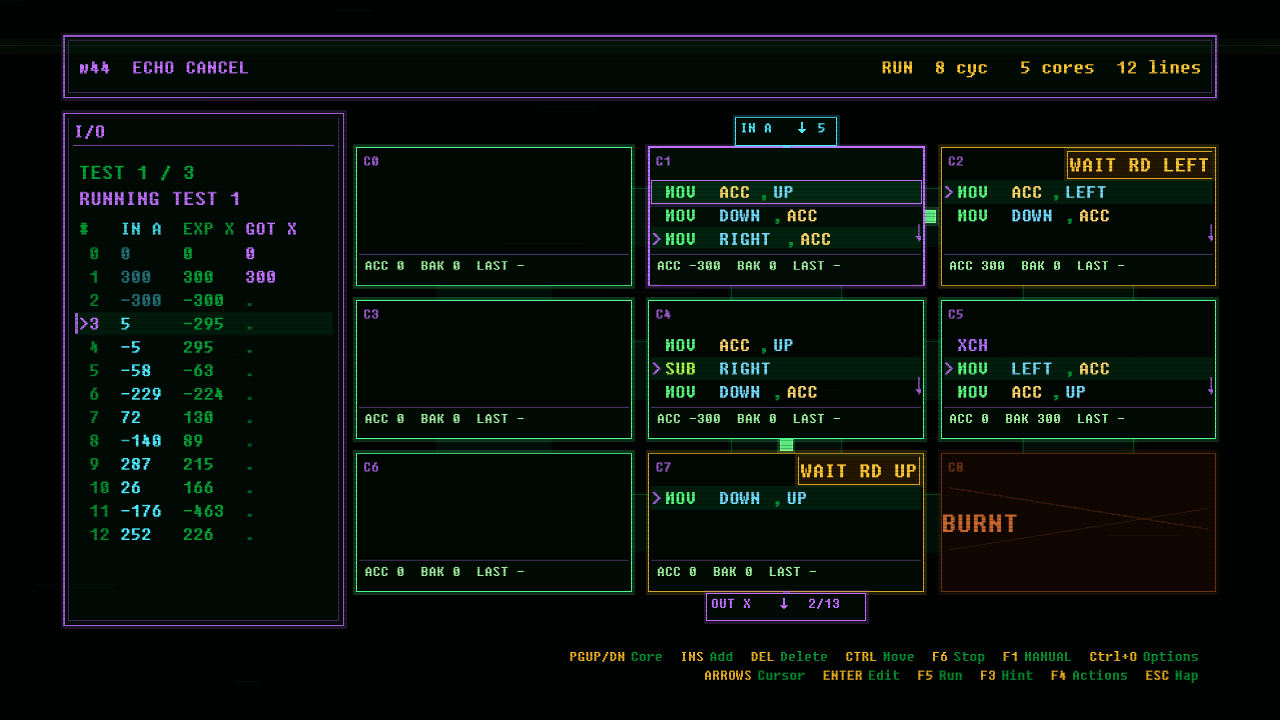Select line MOV ACC, LEFT in core C2

click(1078, 192)
